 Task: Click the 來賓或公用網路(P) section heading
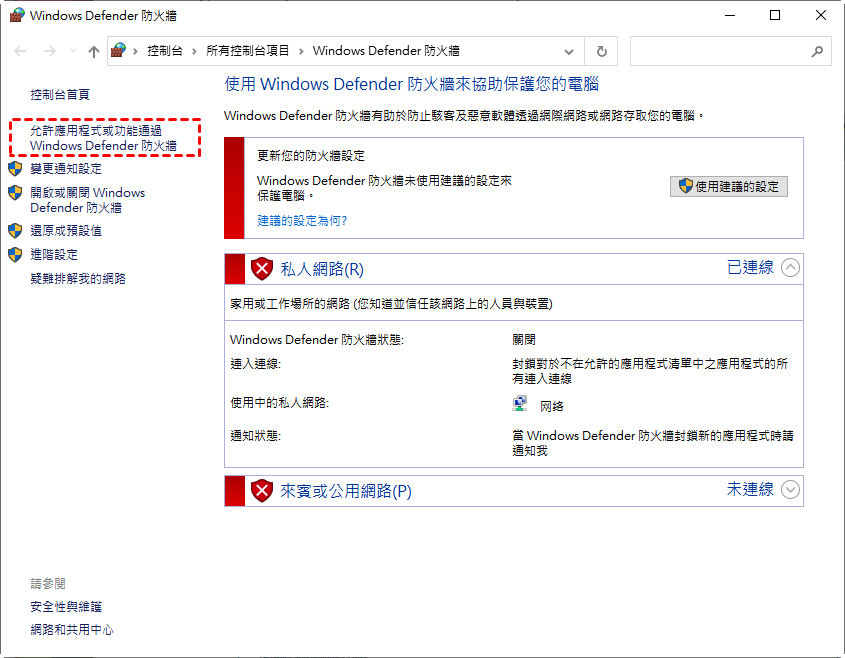pyautogui.click(x=346, y=491)
